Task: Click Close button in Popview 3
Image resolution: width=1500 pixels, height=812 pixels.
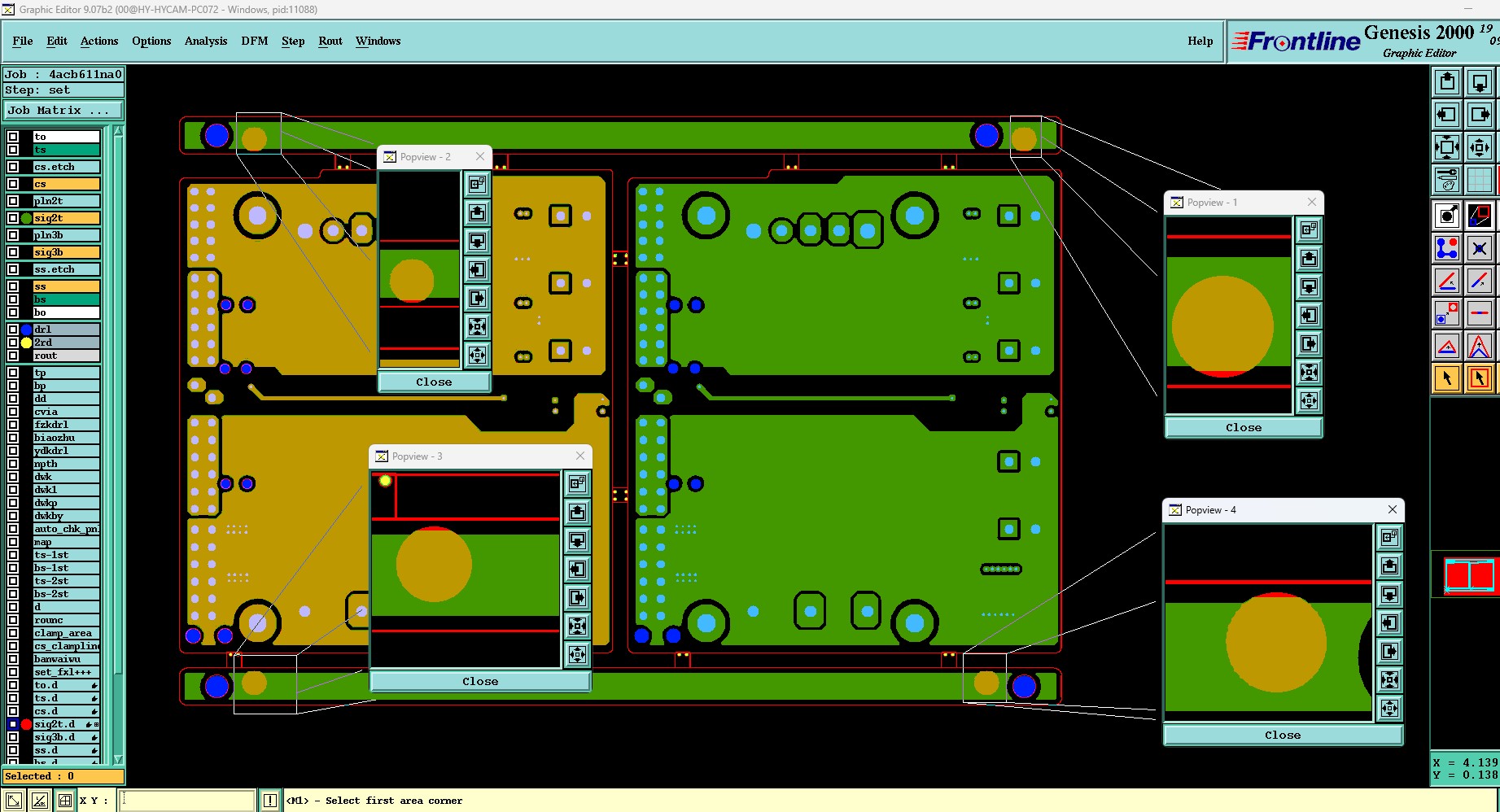Action: click(x=480, y=681)
